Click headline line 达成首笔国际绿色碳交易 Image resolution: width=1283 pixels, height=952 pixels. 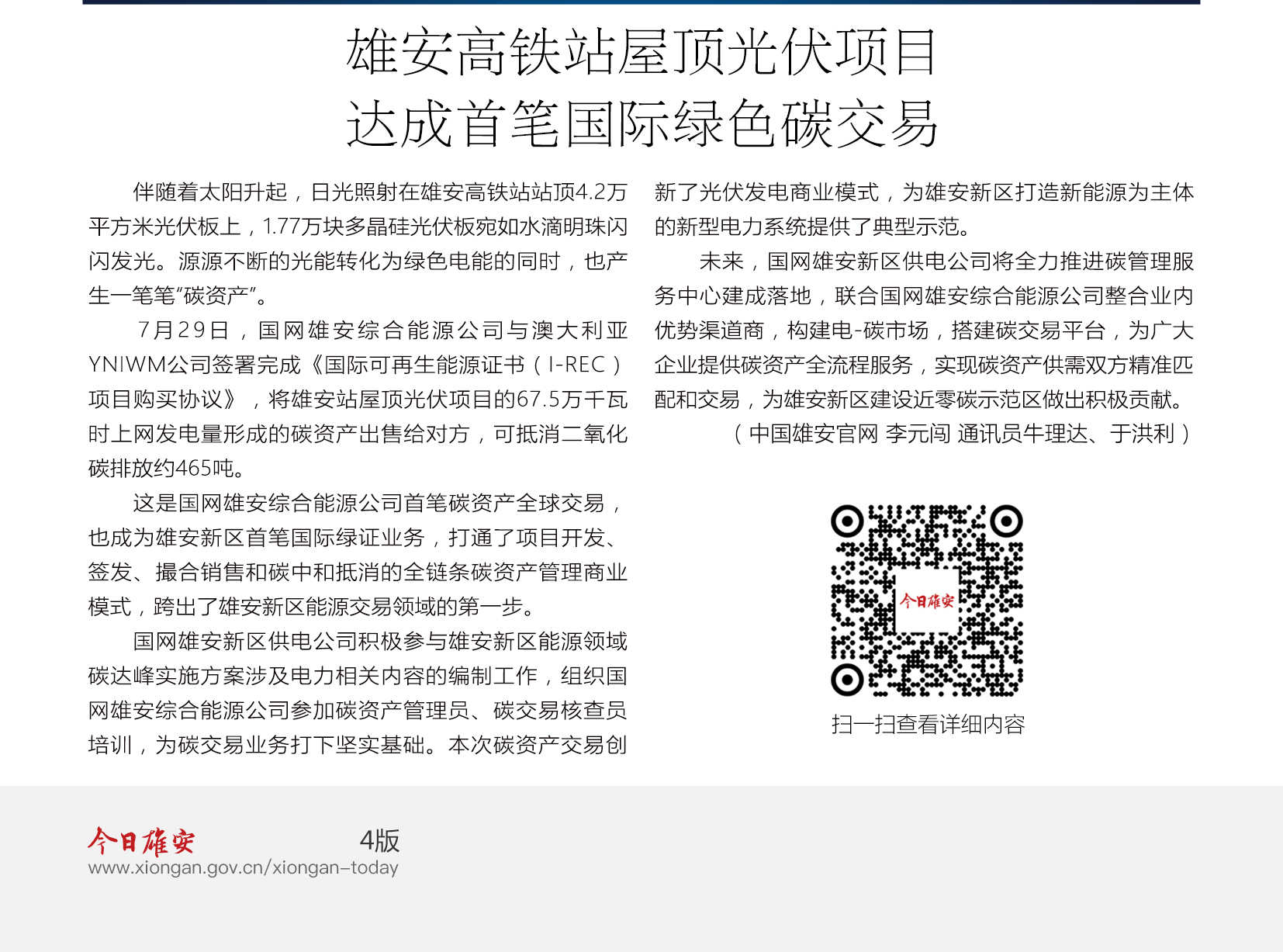641,123
